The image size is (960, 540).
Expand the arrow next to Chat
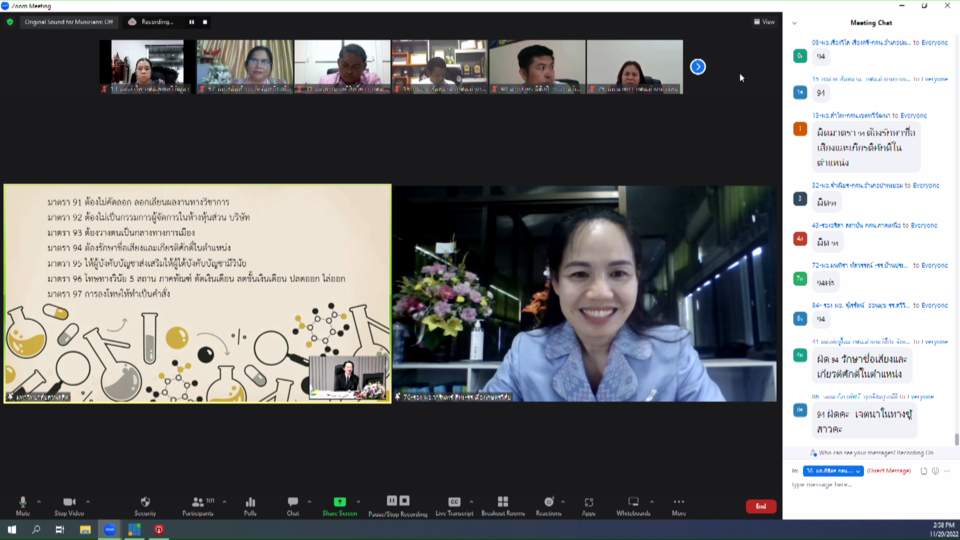[309, 502]
